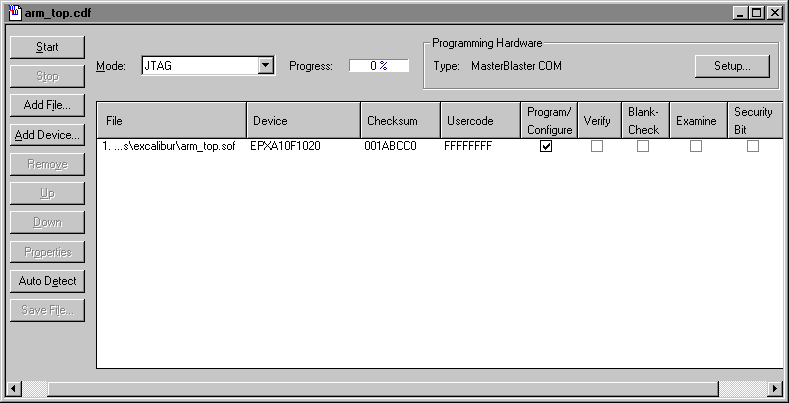Uncheck Program/Configure for arm_top.sof
The image size is (789, 403).
pos(546,146)
